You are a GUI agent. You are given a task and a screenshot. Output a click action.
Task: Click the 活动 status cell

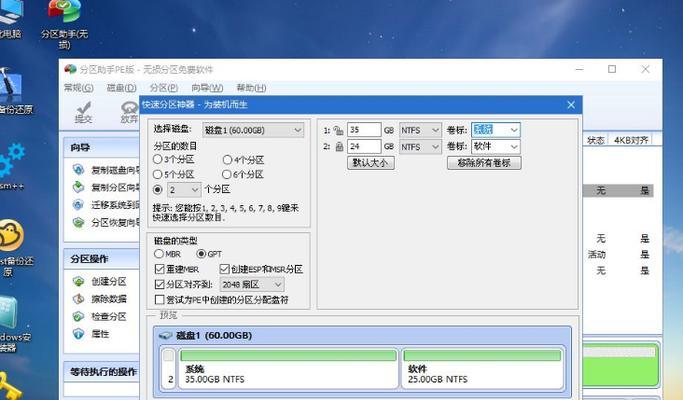coord(596,254)
